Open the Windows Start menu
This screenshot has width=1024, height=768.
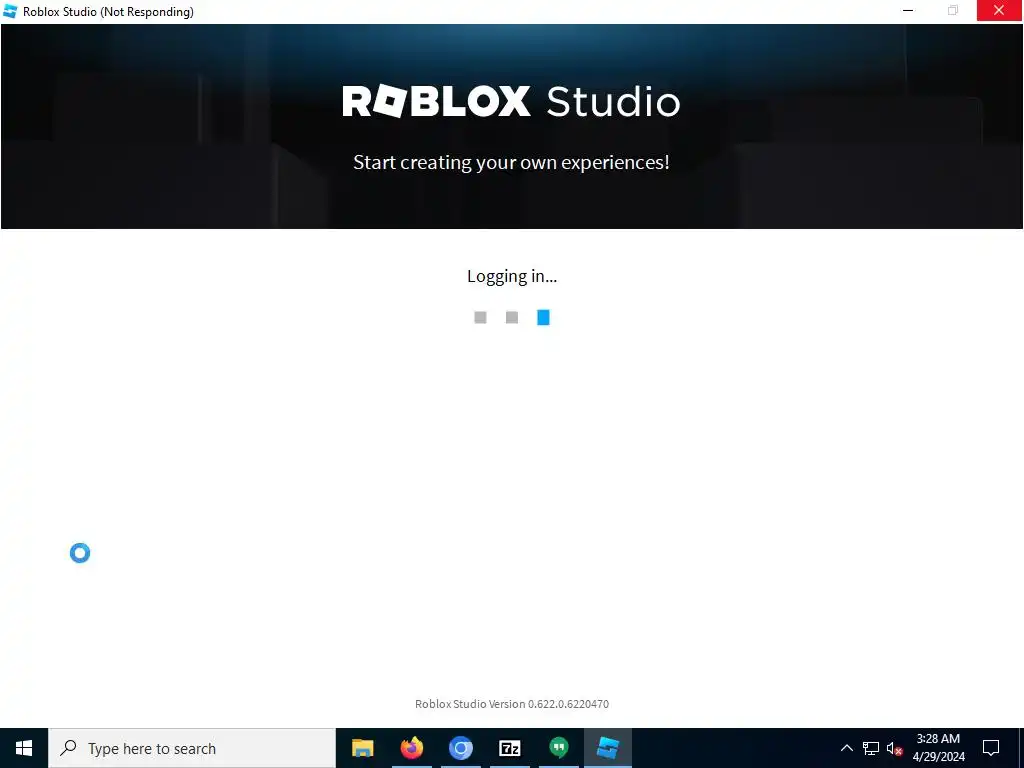pyautogui.click(x=24, y=748)
